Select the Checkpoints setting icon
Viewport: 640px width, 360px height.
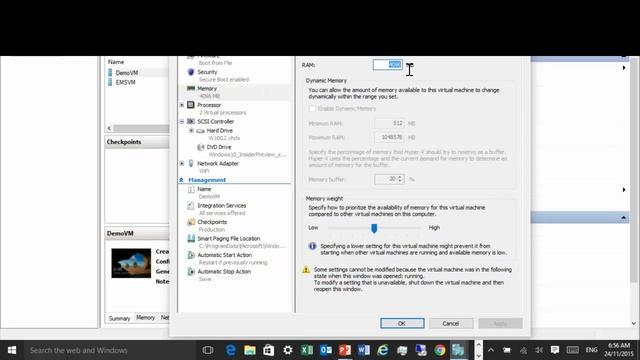(x=191, y=222)
